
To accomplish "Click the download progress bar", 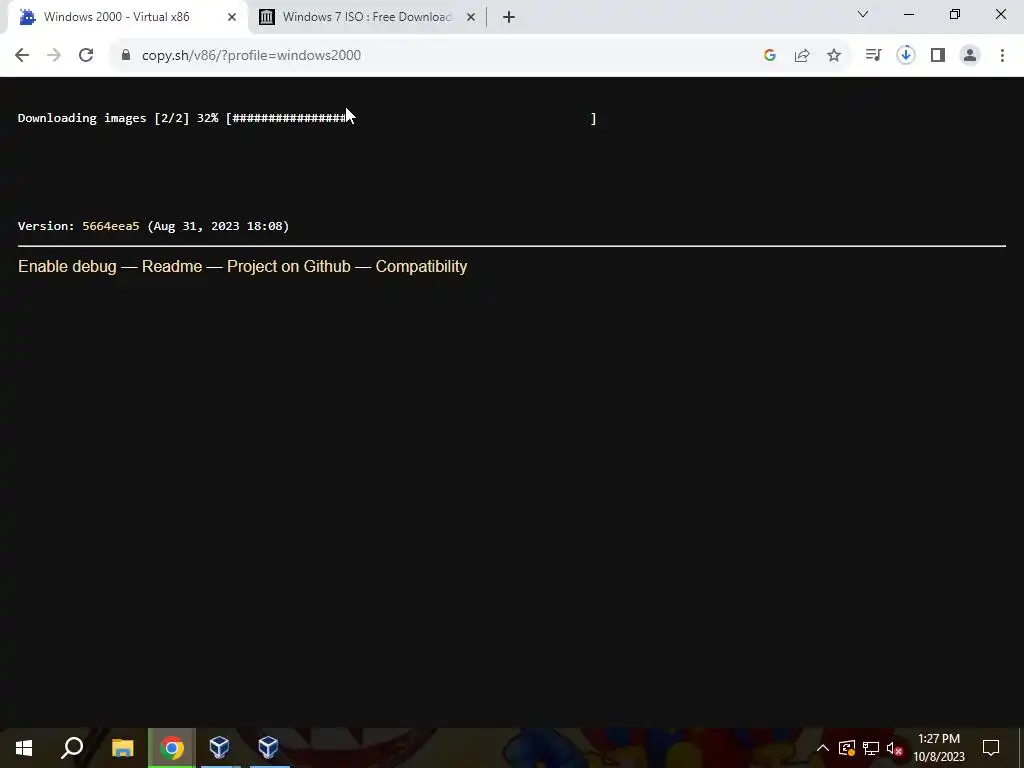I will pyautogui.click(x=411, y=118).
